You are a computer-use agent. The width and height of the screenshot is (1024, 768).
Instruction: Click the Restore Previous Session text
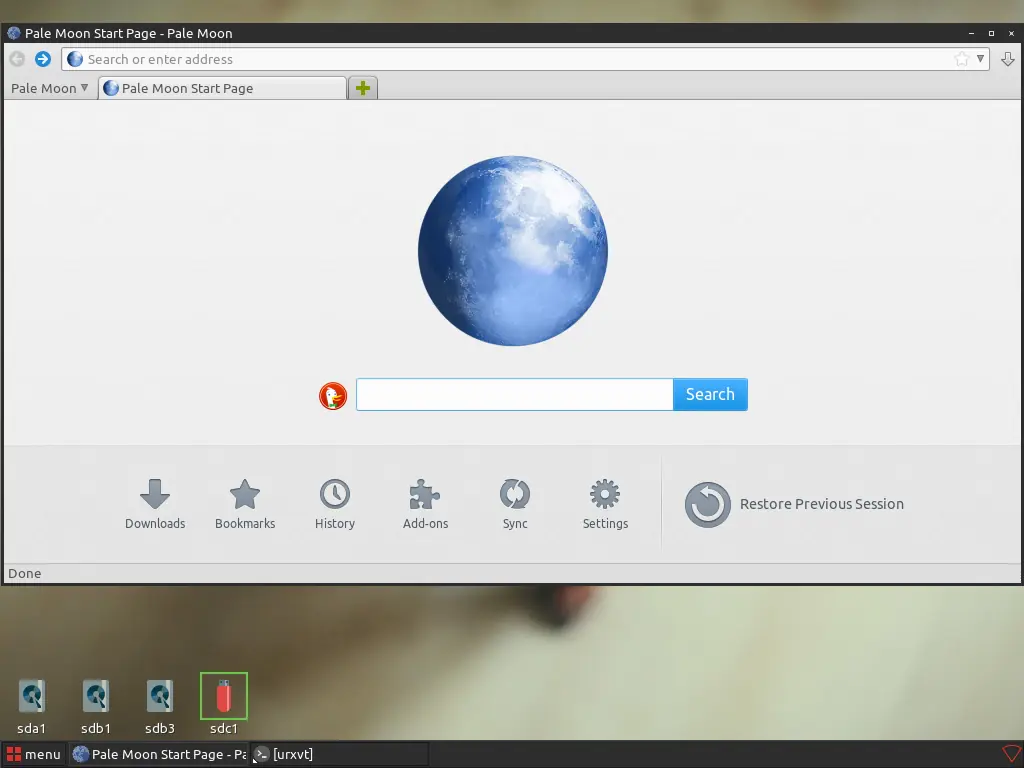[x=822, y=504]
